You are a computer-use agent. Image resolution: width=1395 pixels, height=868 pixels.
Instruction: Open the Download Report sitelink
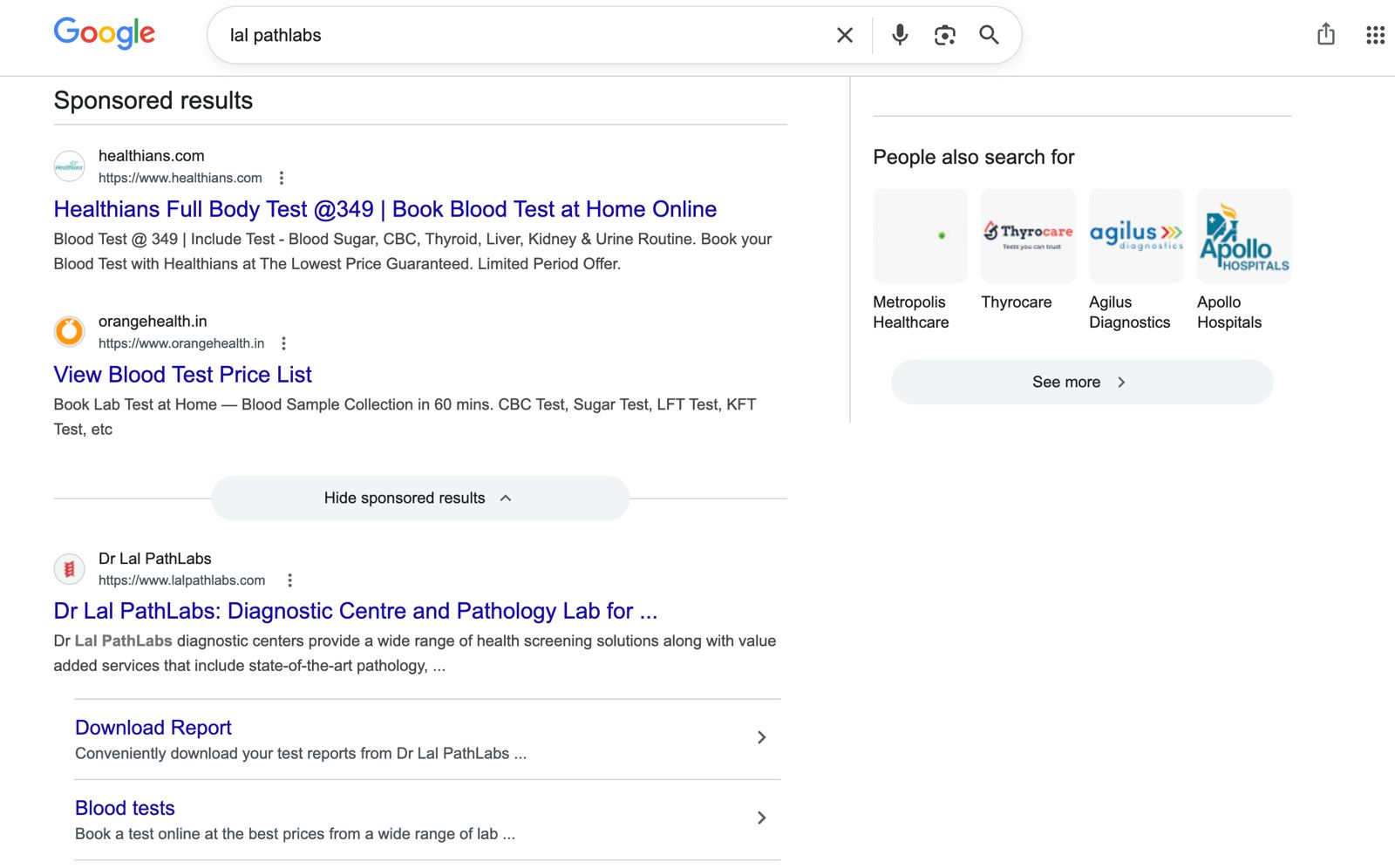(153, 728)
